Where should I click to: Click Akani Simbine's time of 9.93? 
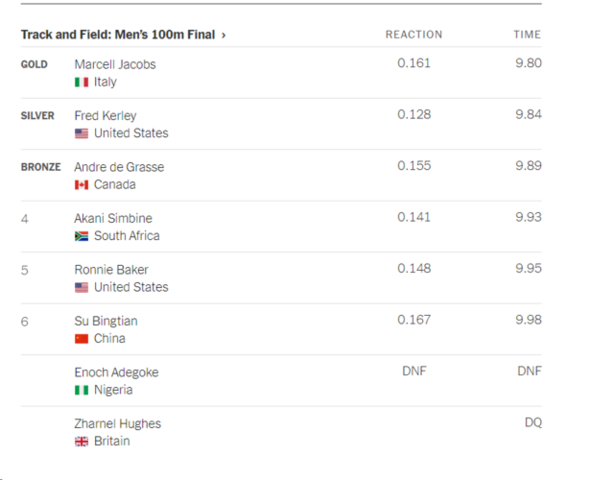tap(528, 217)
